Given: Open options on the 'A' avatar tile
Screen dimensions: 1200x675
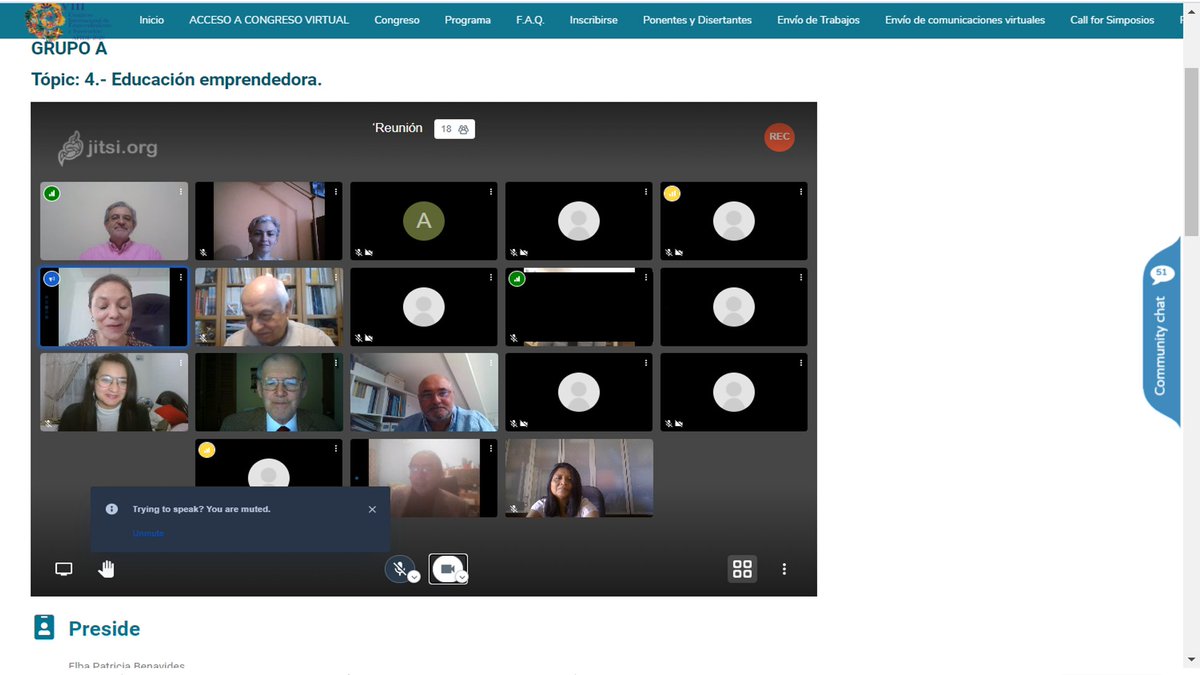Looking at the screenshot, I should pos(490,191).
